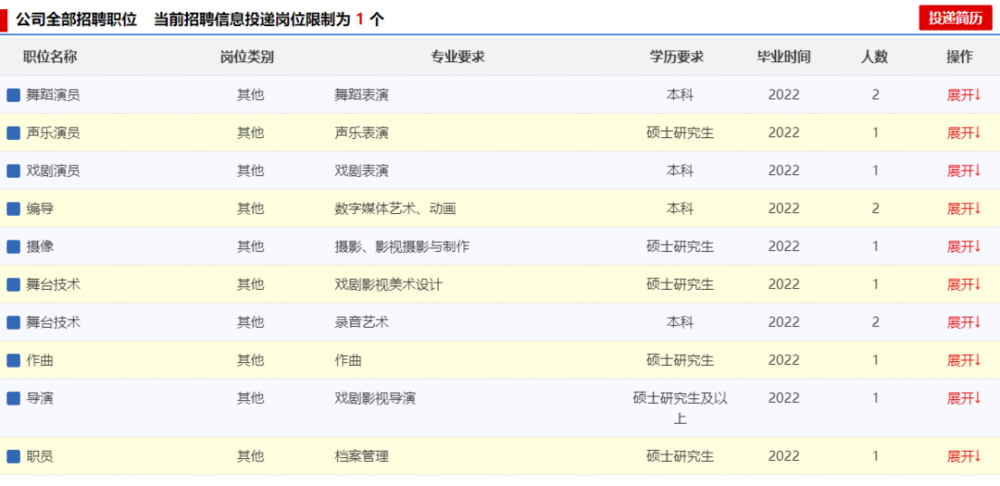Click the 岗位类别 column header
The image size is (1000, 486).
coord(247,57)
